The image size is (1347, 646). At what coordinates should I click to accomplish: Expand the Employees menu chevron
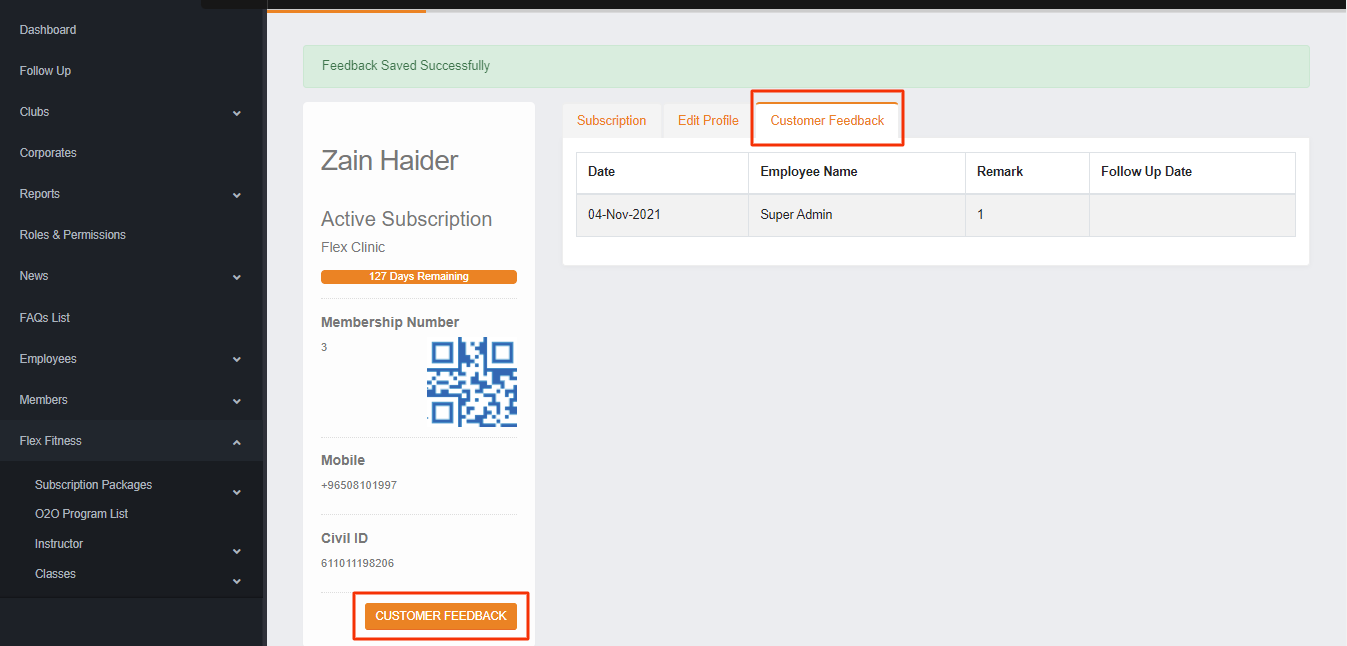coord(237,360)
